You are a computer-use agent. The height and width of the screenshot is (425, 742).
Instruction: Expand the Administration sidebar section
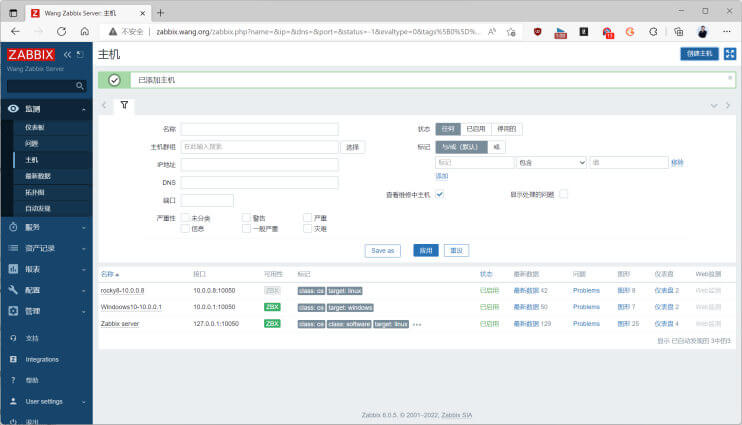[x=46, y=311]
